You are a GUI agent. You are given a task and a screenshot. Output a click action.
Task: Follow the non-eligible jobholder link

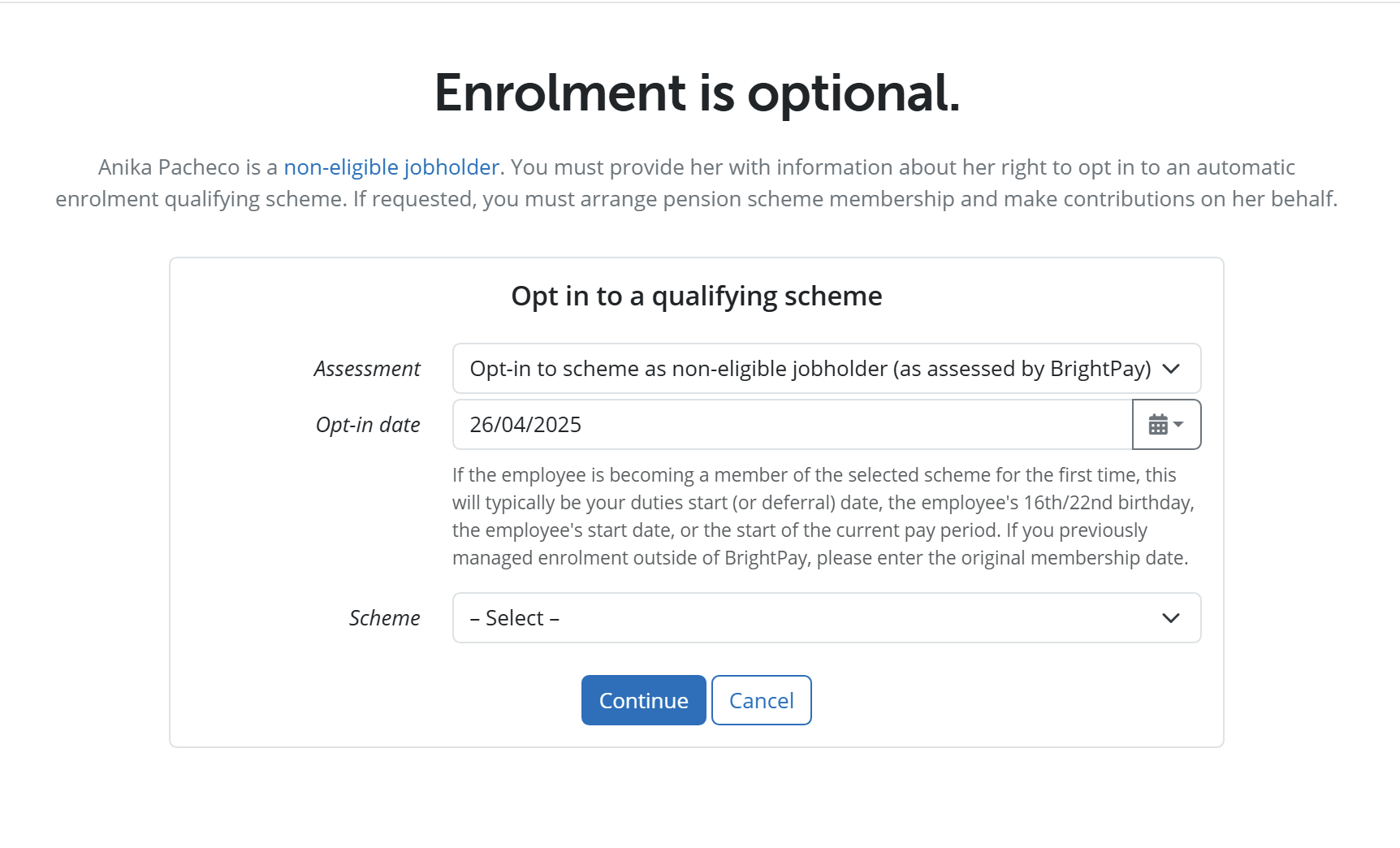tap(391, 167)
